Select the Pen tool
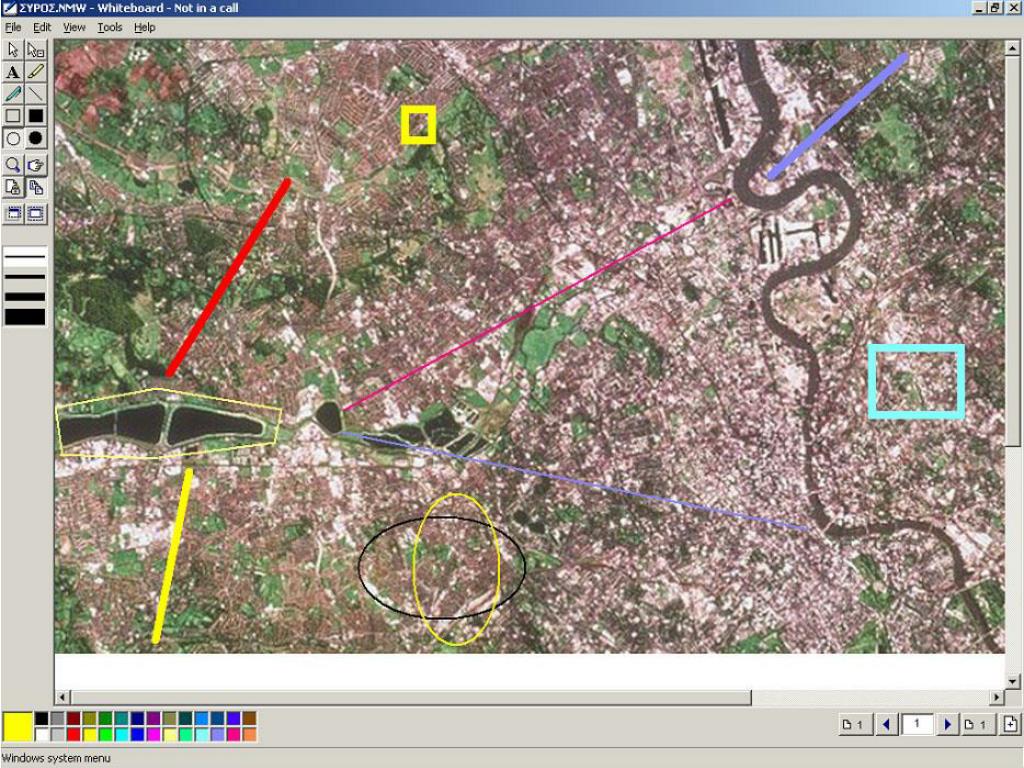Screen dimensions: 1024x768 pyautogui.click(x=12, y=94)
